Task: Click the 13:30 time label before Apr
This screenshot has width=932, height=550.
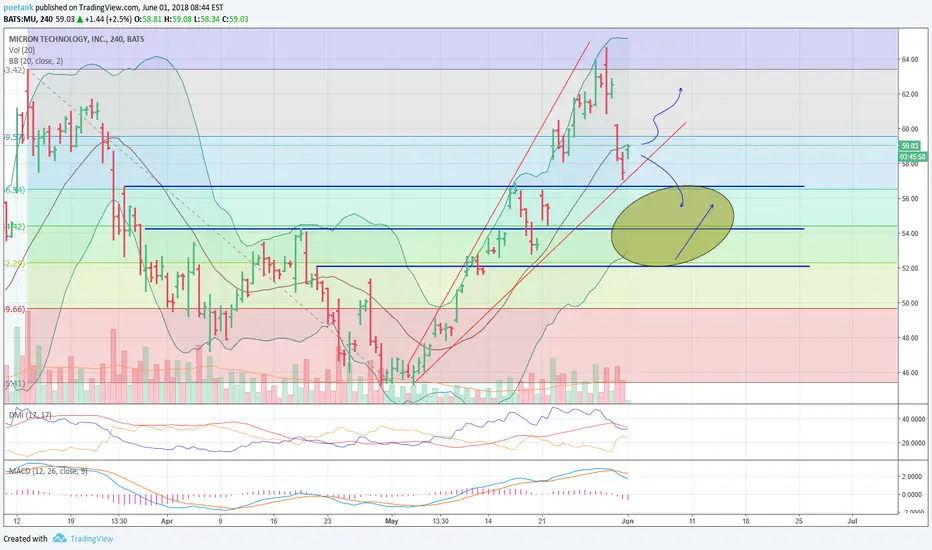Action: pos(118,521)
